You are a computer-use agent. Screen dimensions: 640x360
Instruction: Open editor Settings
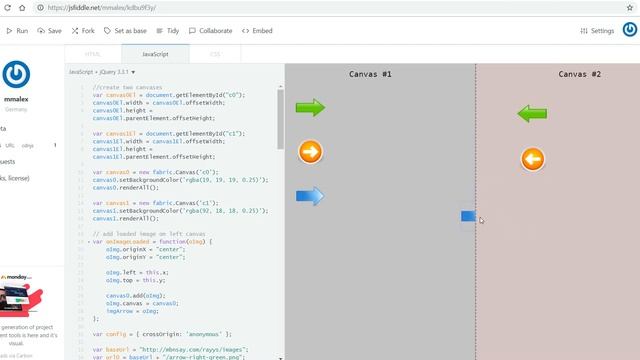tap(597, 31)
